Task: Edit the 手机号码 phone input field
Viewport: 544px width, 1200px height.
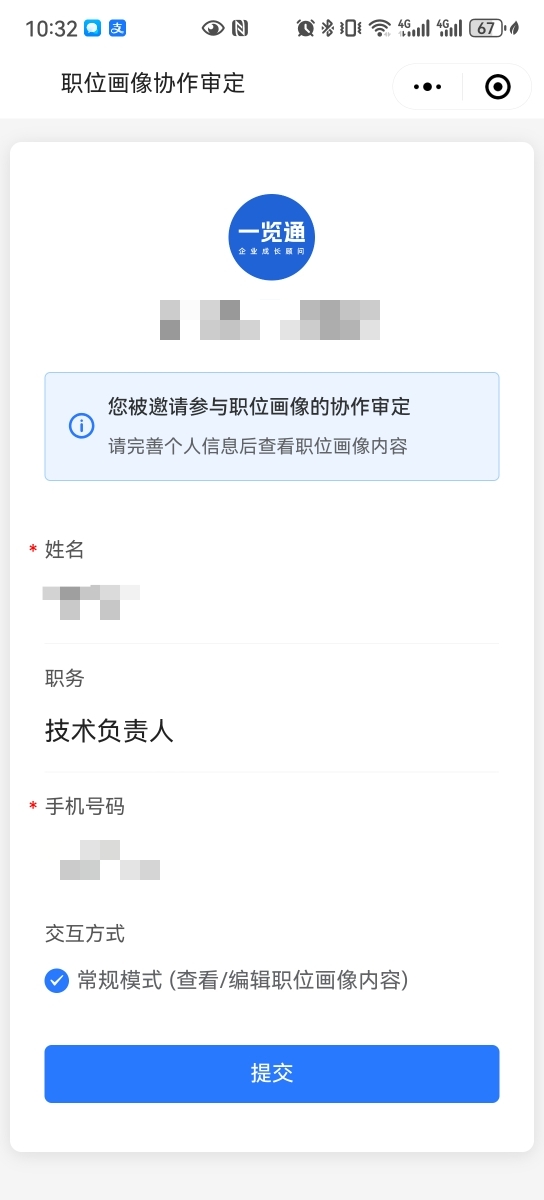Action: pyautogui.click(x=272, y=859)
